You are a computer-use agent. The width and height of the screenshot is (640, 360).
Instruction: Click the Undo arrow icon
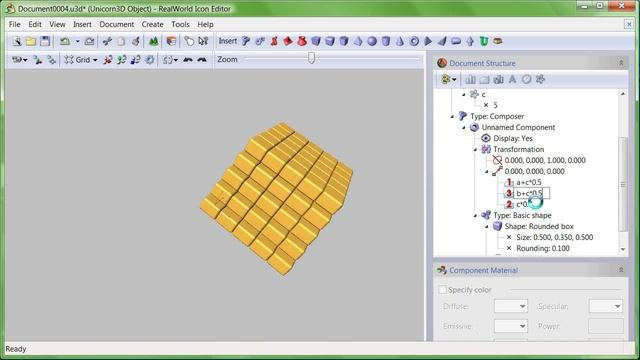click(64, 41)
